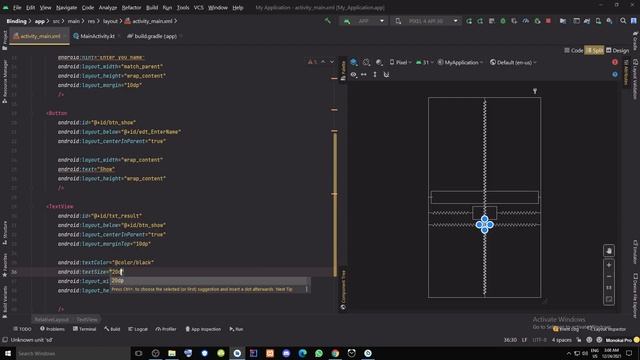Select RelativeLayout in the breadcrumb bar
This screenshot has height=360, width=640.
pyautogui.click(x=51, y=320)
